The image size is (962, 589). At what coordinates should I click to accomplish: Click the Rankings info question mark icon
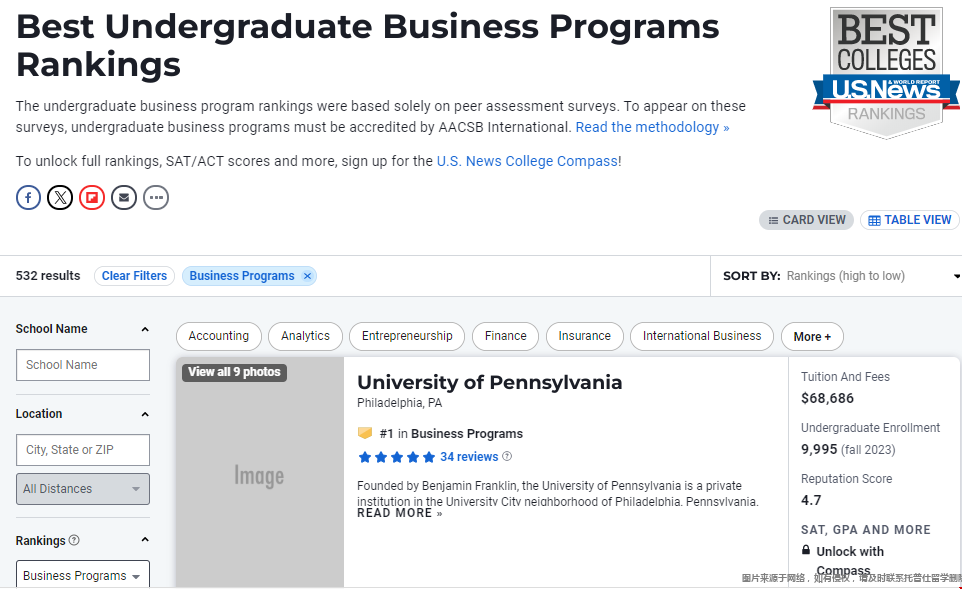click(x=74, y=540)
